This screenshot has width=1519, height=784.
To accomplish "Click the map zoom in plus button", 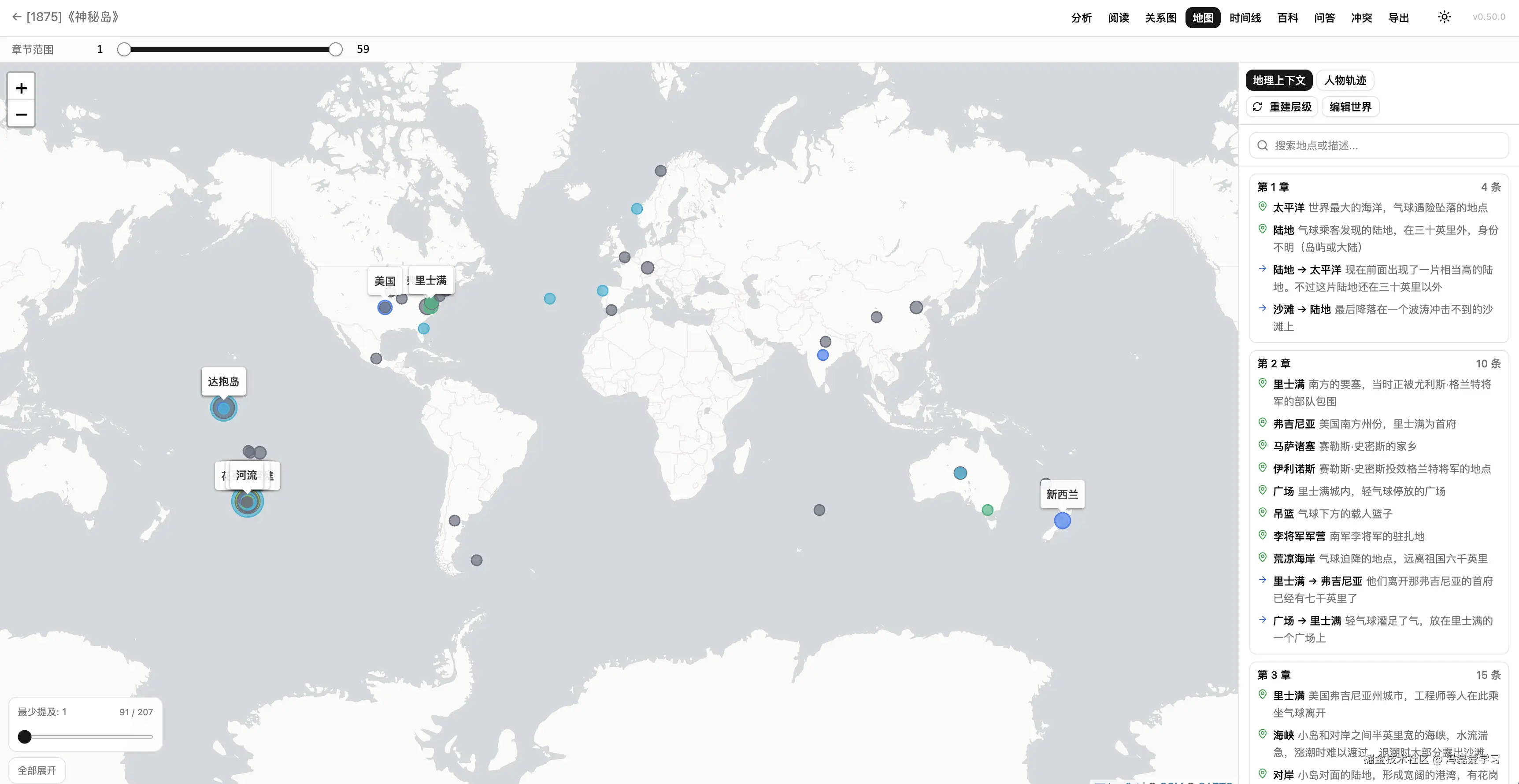I will 21,88.
